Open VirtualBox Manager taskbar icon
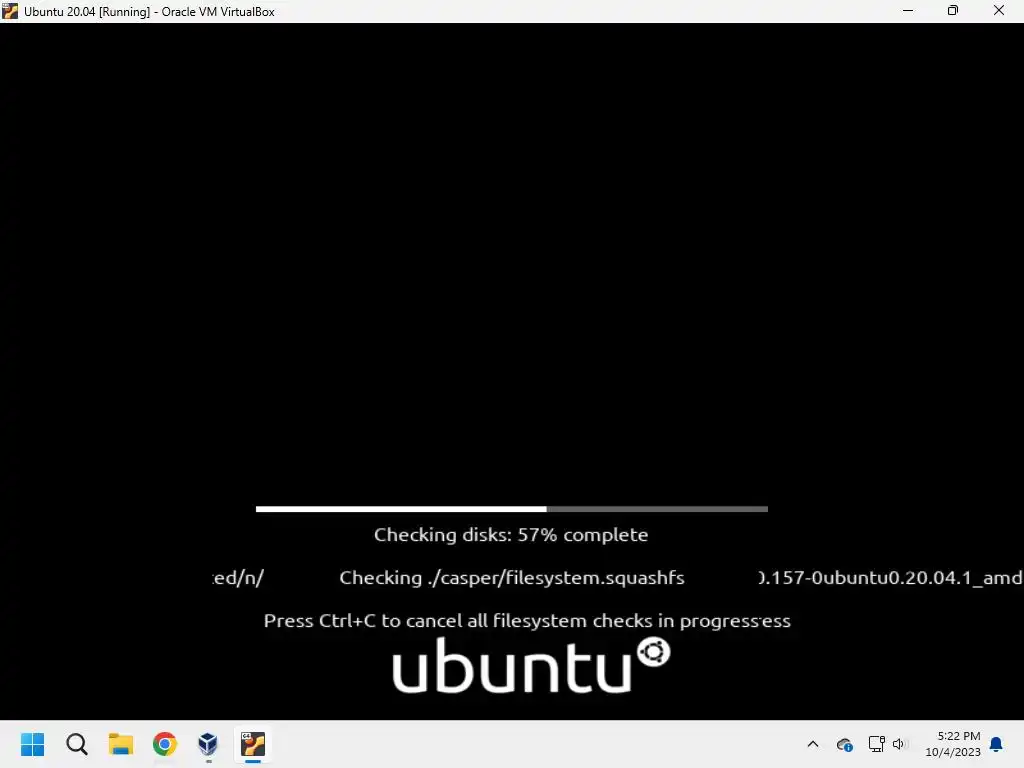The image size is (1024, 768). pos(208,744)
